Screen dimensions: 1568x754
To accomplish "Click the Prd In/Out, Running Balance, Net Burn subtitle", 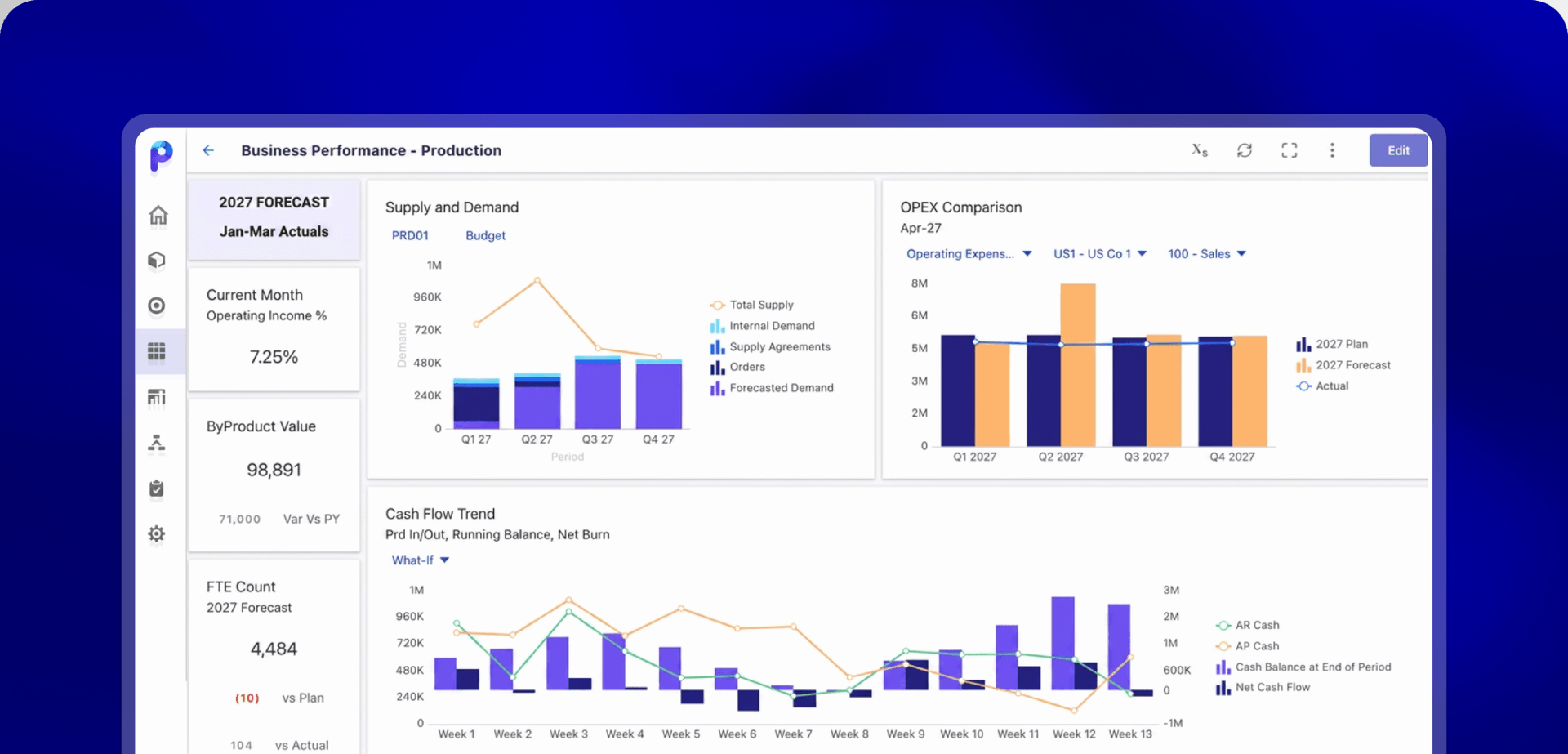I will pyautogui.click(x=497, y=535).
